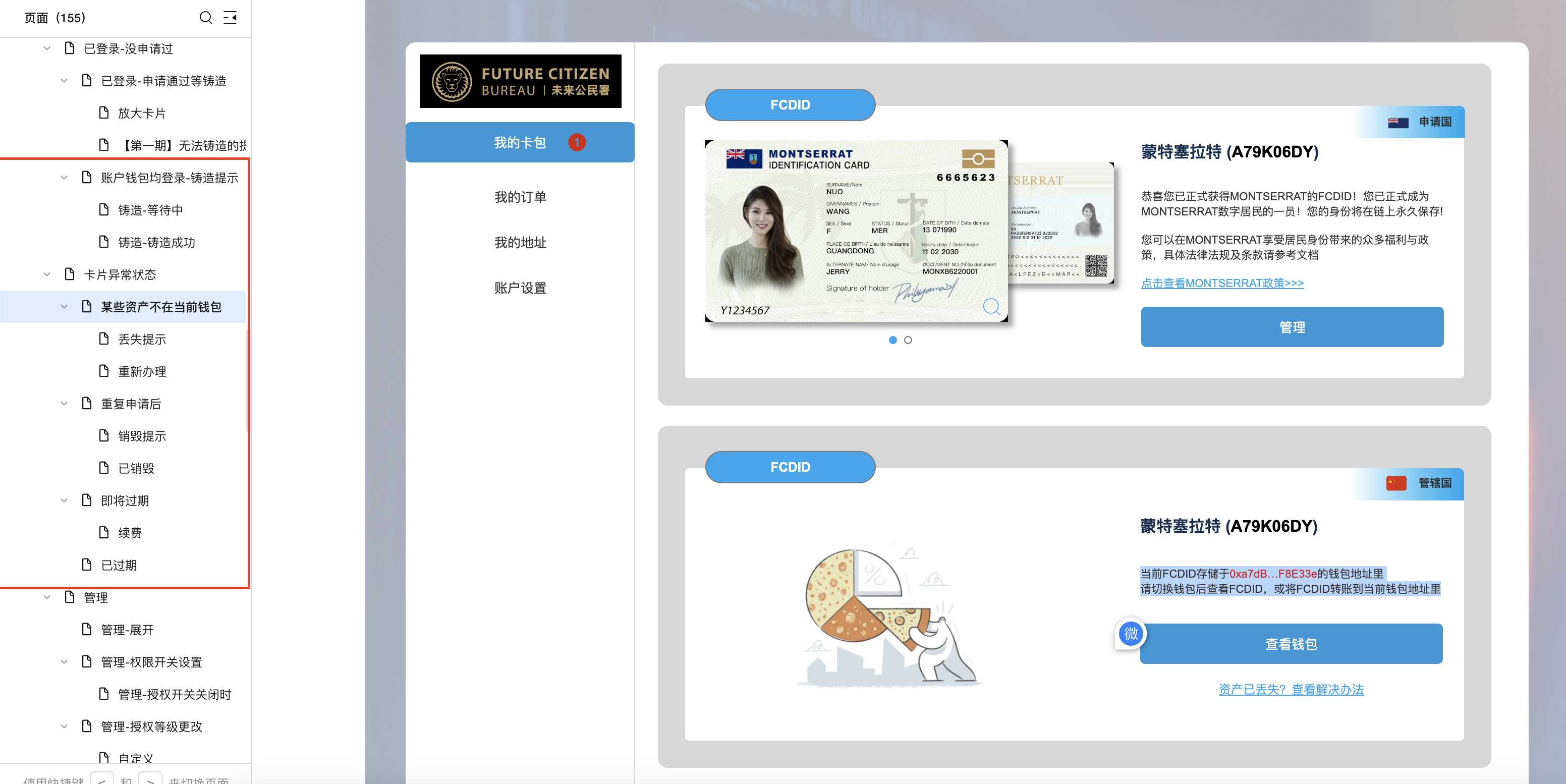
Task: Click the search icon in pages panel
Action: (x=205, y=18)
